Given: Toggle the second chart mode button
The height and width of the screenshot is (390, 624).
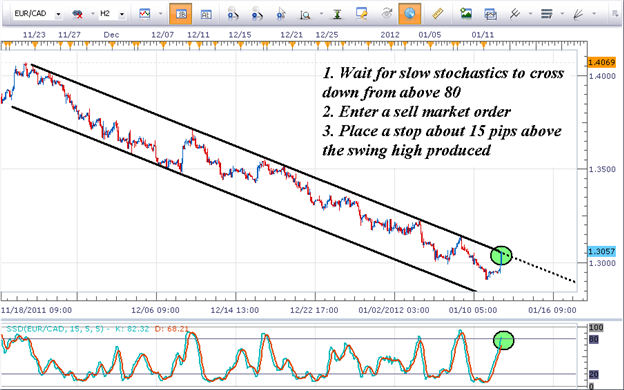Looking at the screenshot, I should 206,14.
